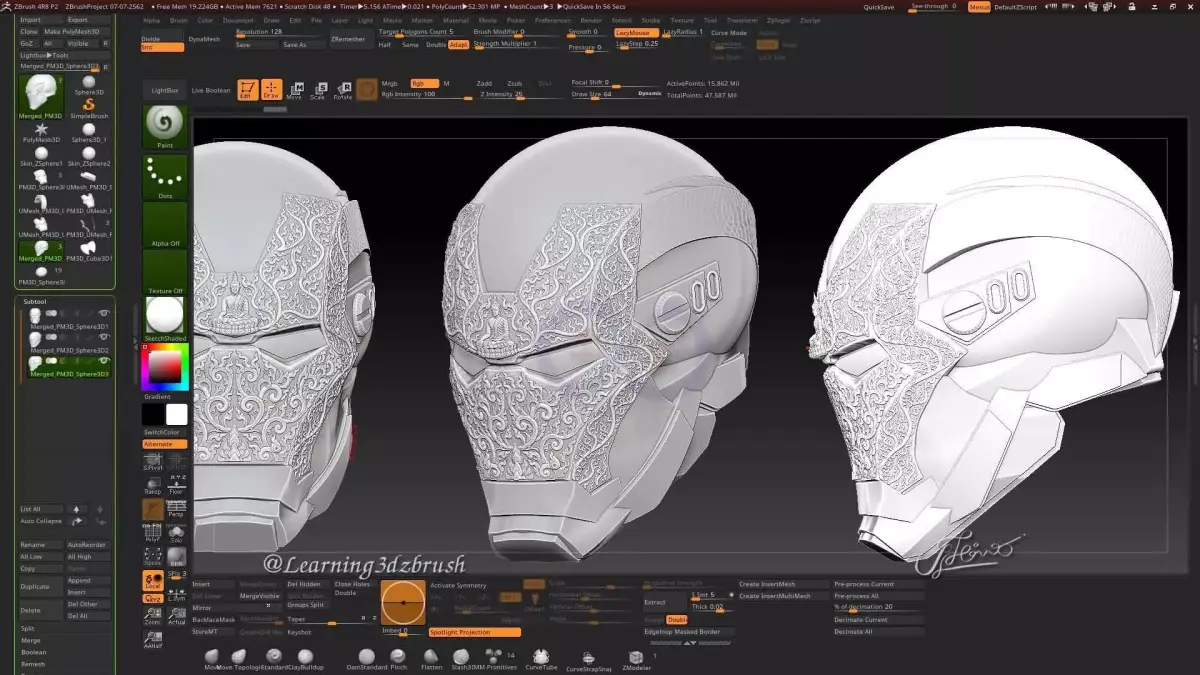Viewport: 1200px width, 675px height.
Task: Open the Texture Off selector
Action: tap(165, 272)
